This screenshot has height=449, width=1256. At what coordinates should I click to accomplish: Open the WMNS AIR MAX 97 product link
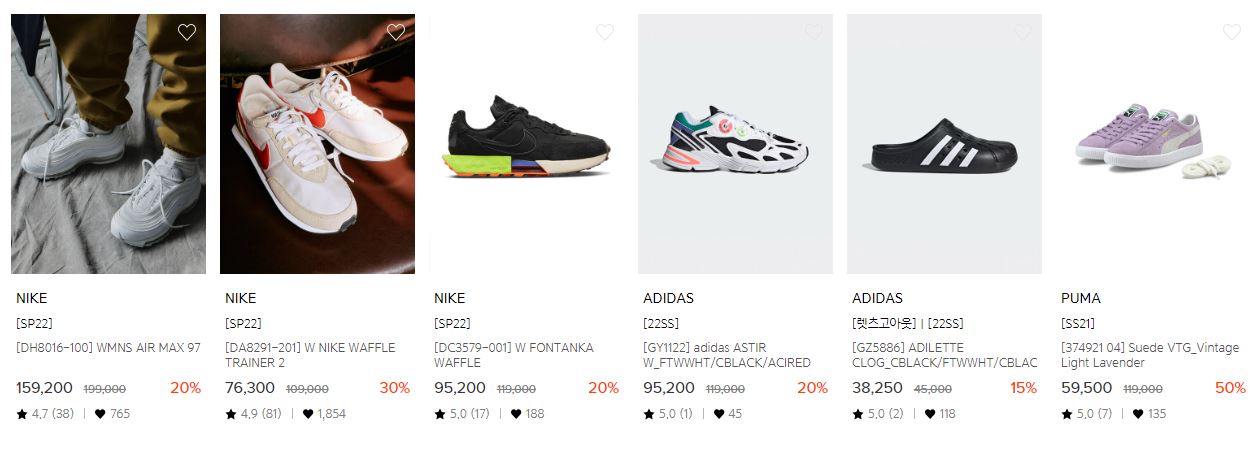108,348
